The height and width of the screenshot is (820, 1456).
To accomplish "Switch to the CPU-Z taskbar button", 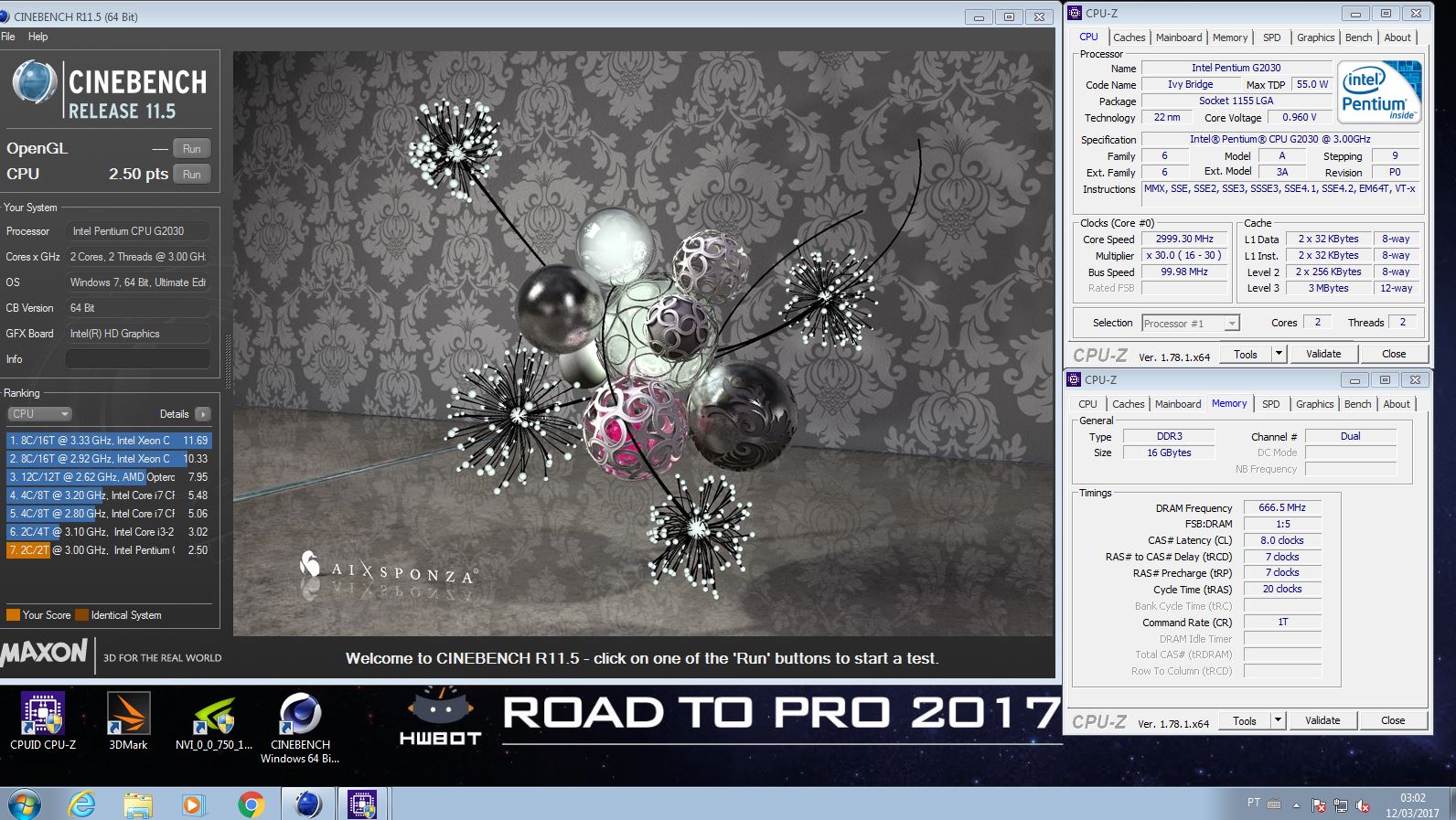I will pyautogui.click(x=363, y=804).
